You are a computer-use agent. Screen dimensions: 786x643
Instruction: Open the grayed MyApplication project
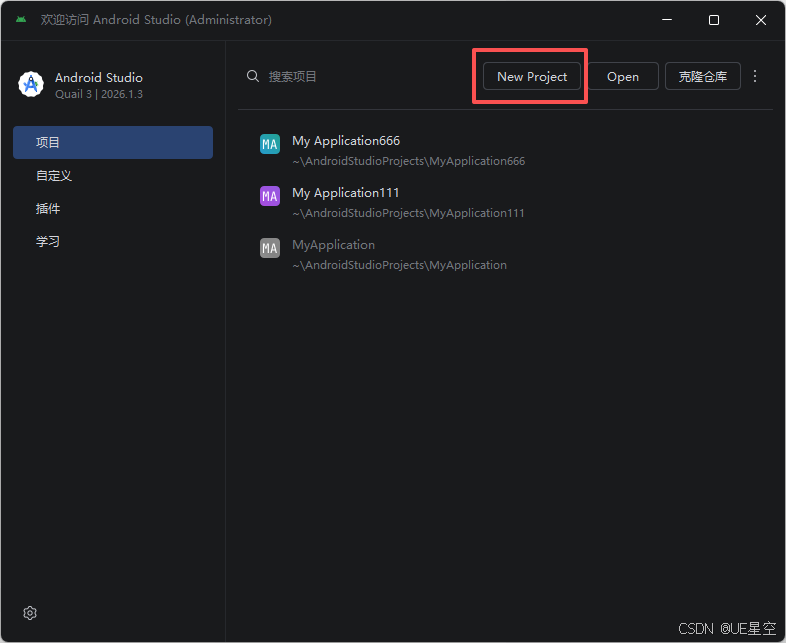tap(333, 245)
